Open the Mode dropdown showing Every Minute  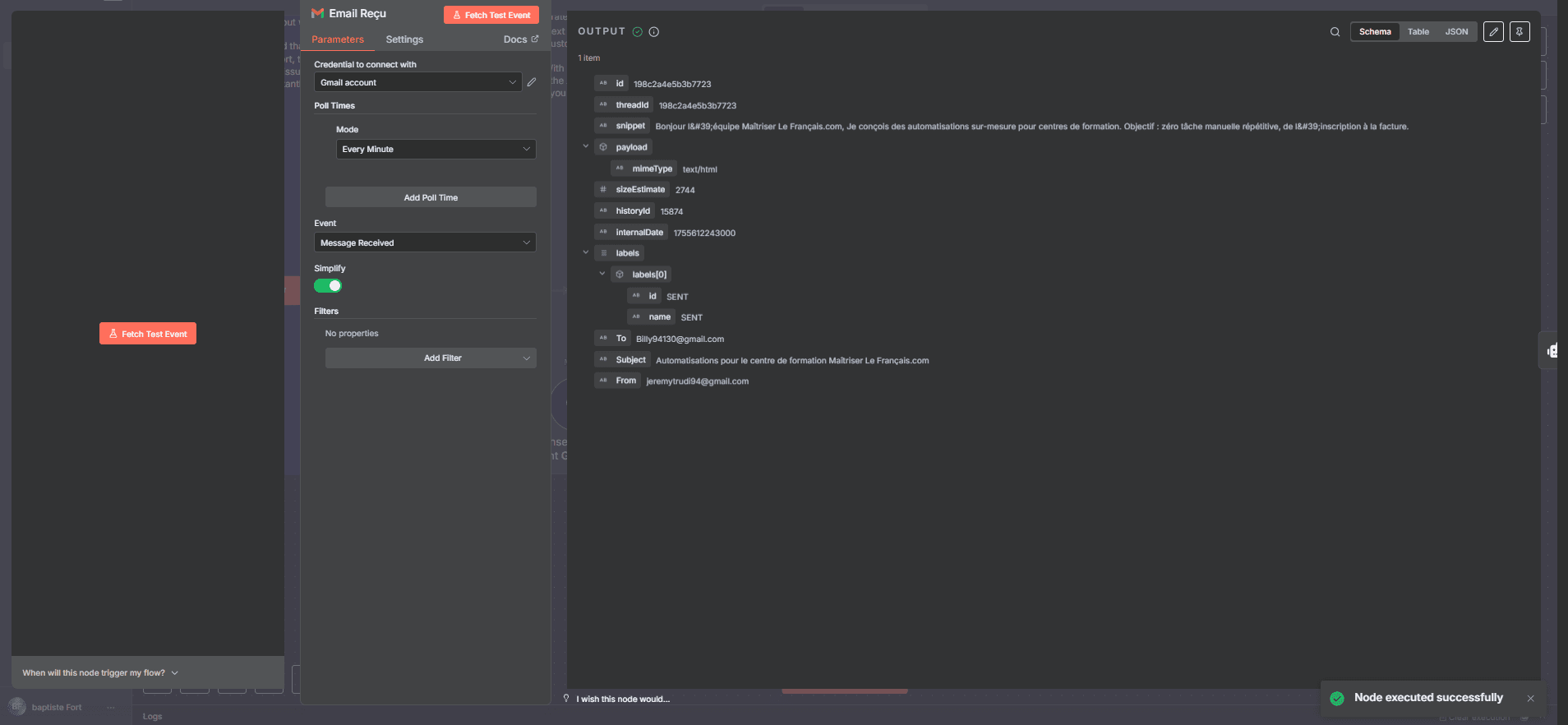[x=436, y=149]
